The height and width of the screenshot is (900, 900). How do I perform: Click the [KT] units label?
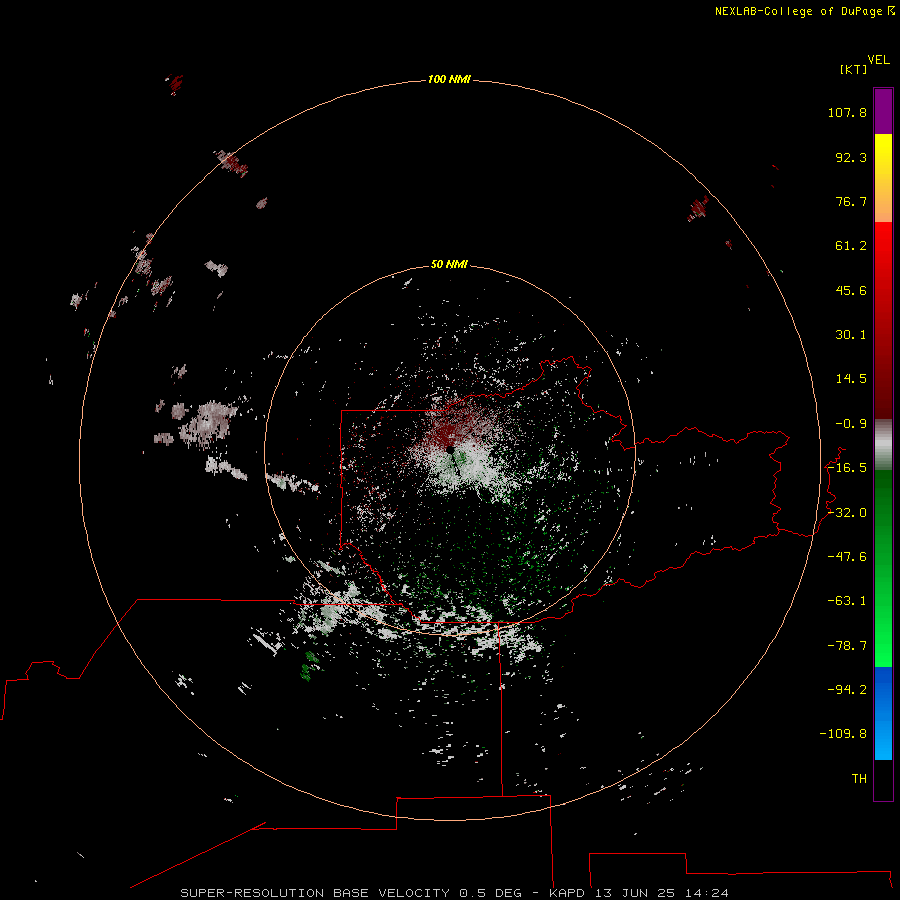coord(854,69)
